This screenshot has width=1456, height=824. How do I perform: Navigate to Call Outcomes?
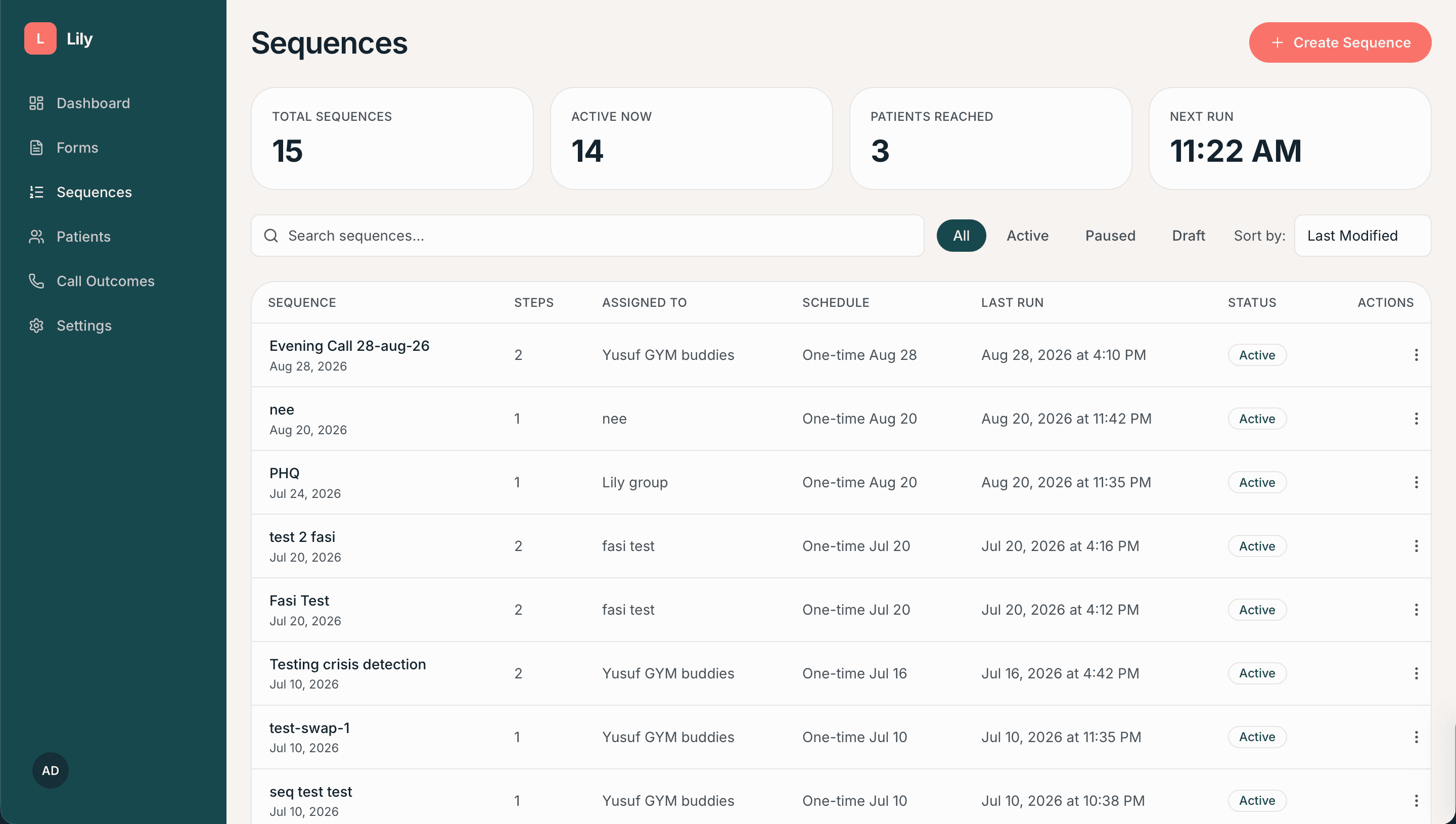91,281
